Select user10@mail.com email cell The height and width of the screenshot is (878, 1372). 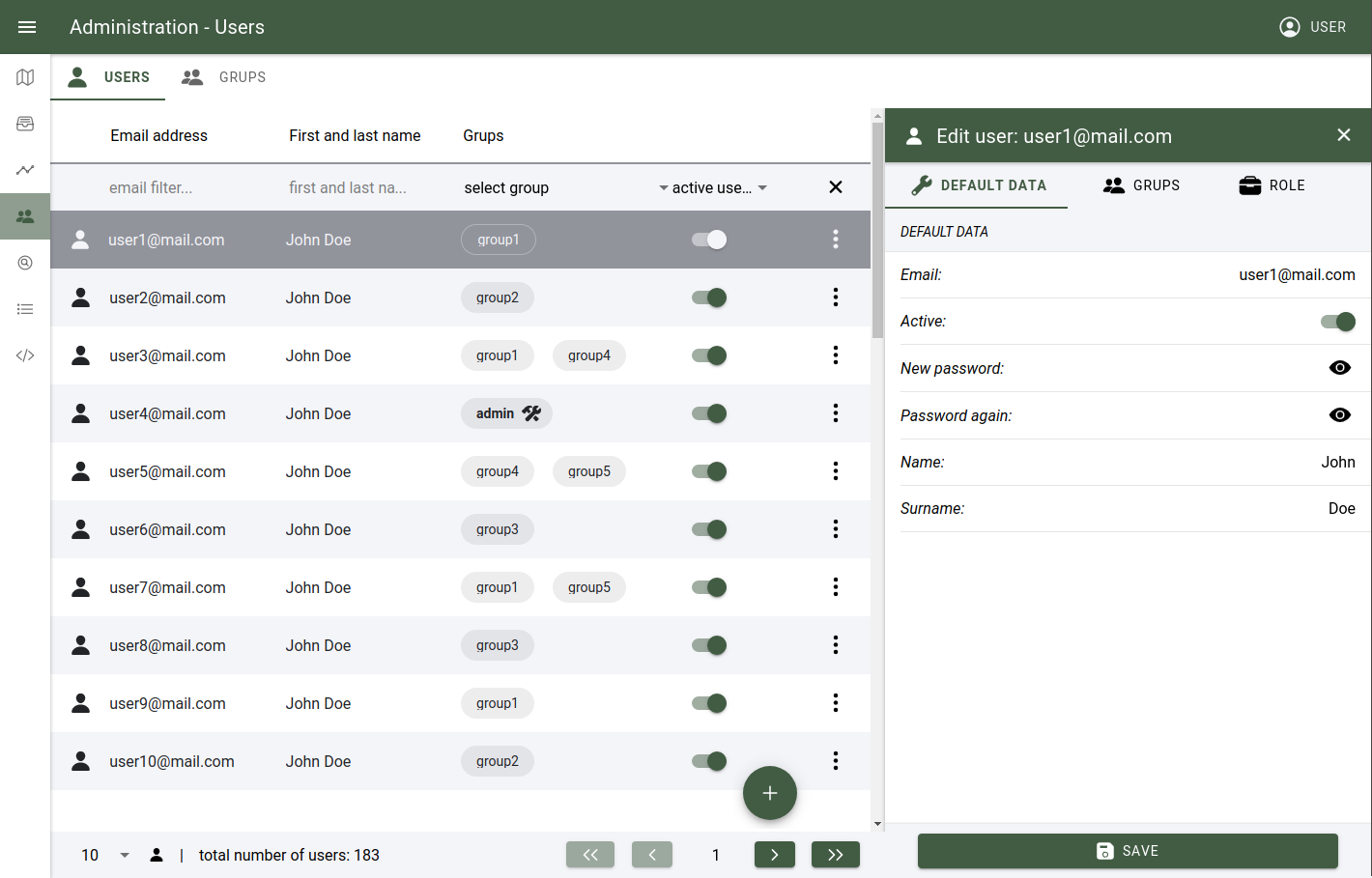[172, 761]
